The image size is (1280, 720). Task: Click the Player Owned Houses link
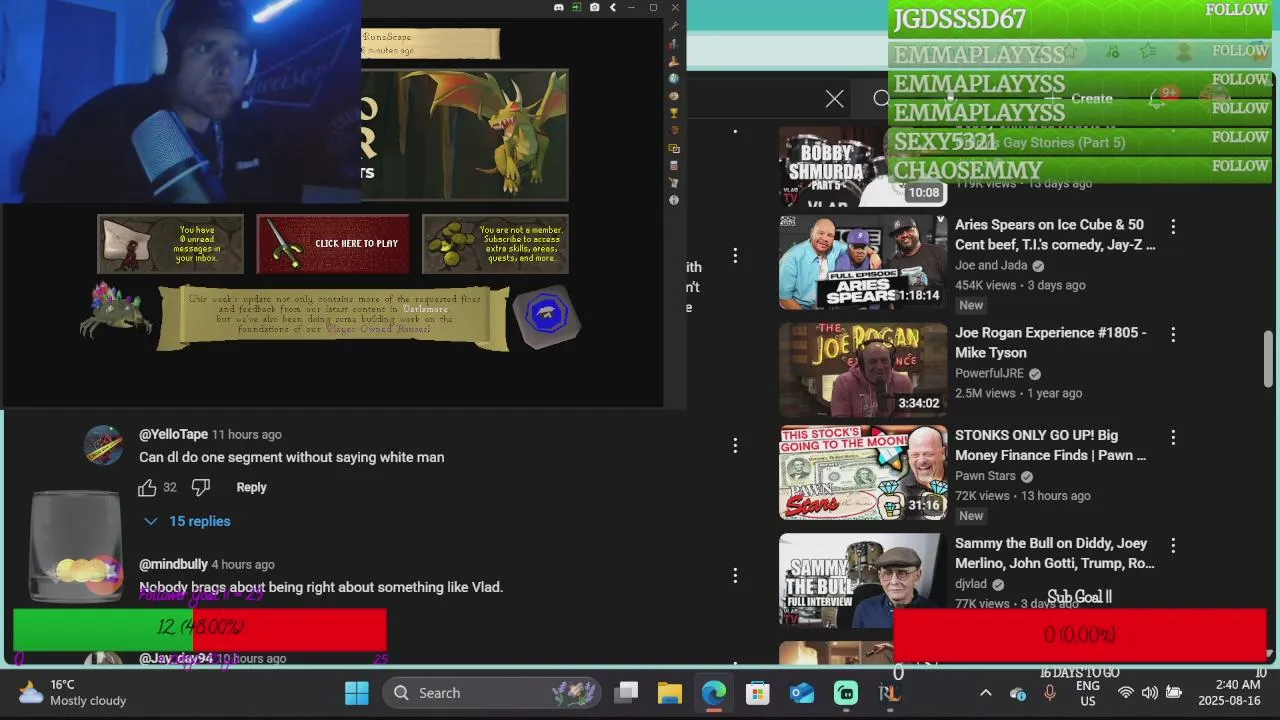[x=375, y=329]
